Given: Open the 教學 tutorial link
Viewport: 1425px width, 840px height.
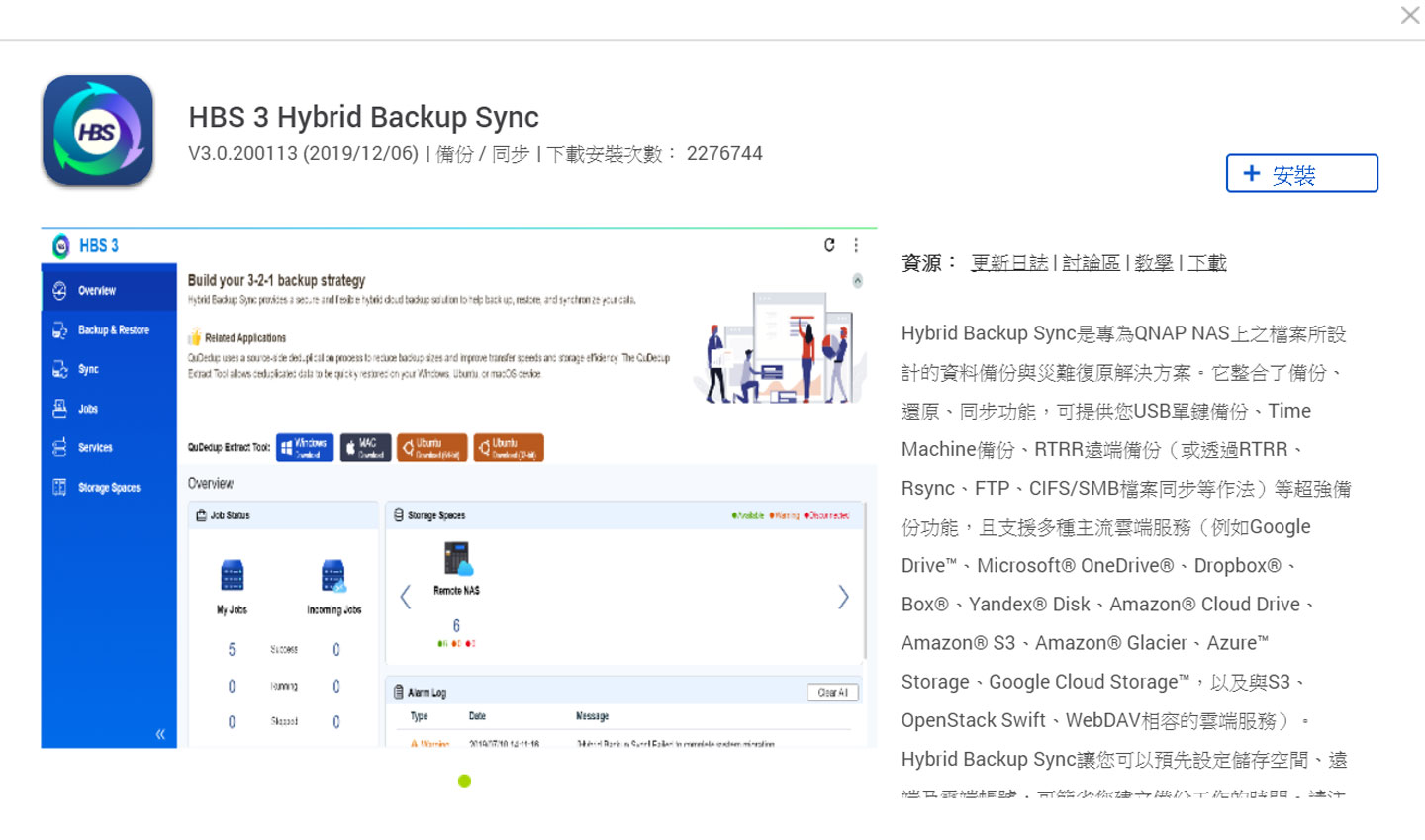Looking at the screenshot, I should (x=1154, y=262).
